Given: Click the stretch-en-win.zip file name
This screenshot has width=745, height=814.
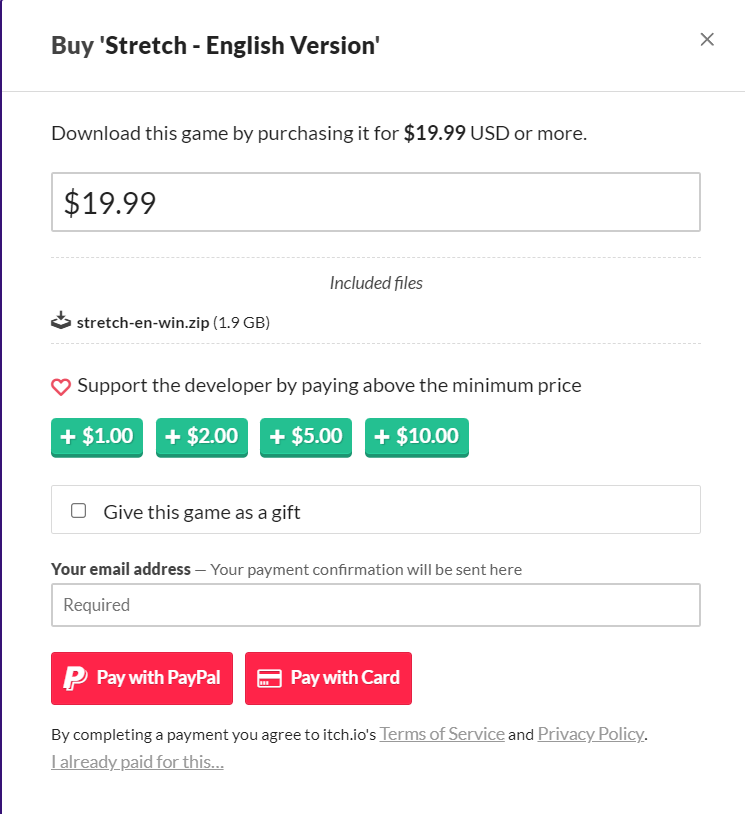Looking at the screenshot, I should (x=143, y=322).
